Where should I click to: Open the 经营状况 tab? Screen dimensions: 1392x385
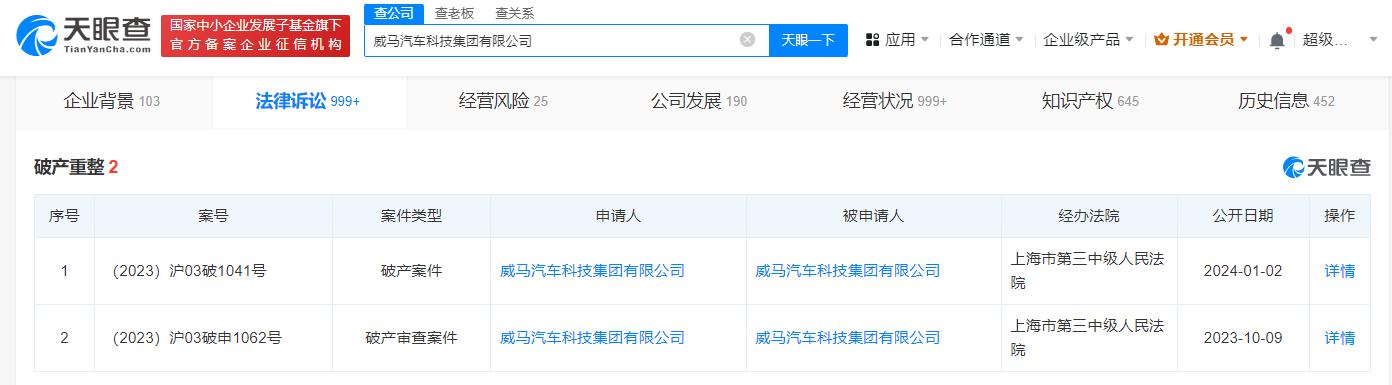[894, 101]
